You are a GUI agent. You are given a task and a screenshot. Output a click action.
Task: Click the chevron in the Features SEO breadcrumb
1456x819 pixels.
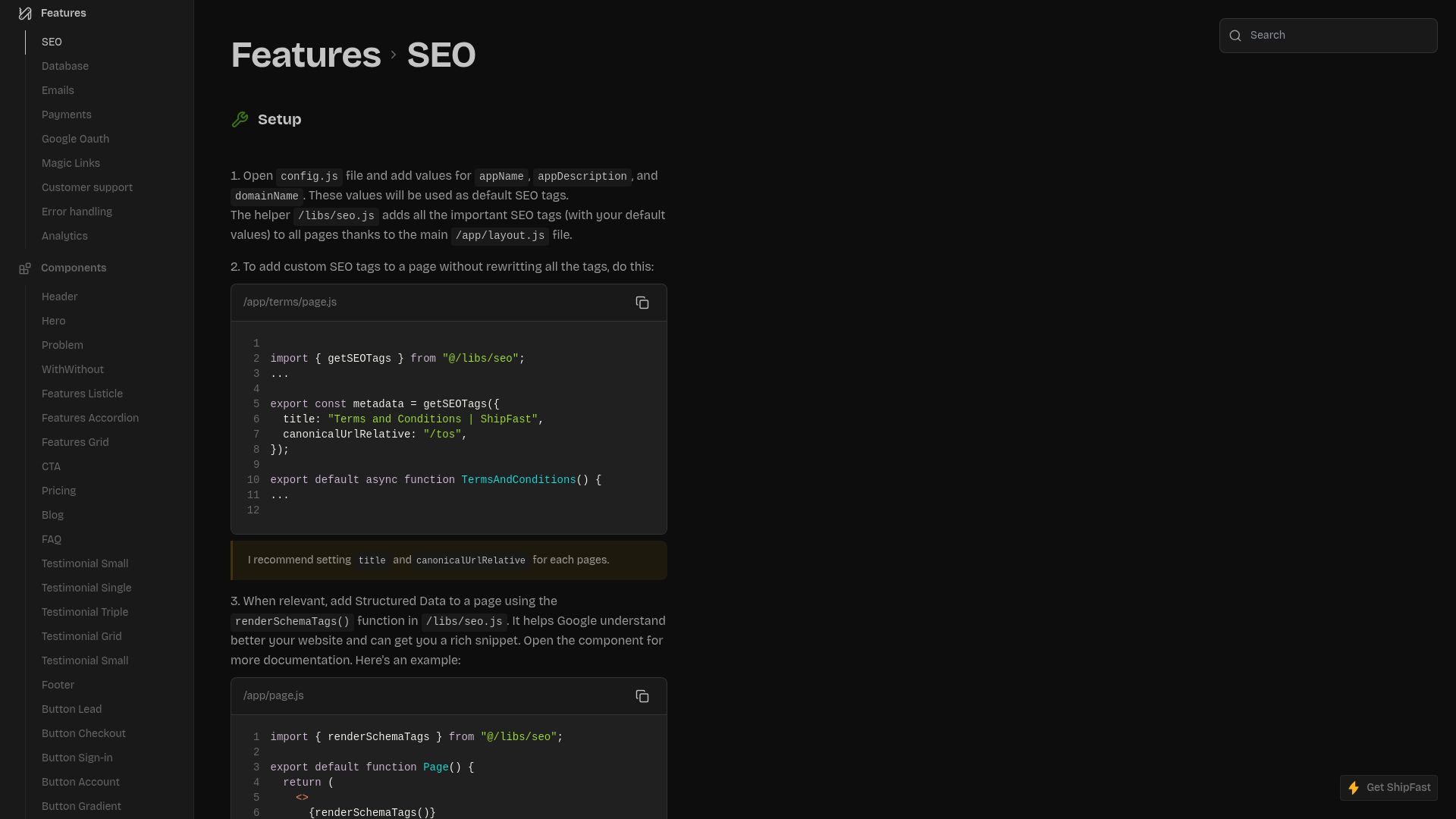(392, 55)
